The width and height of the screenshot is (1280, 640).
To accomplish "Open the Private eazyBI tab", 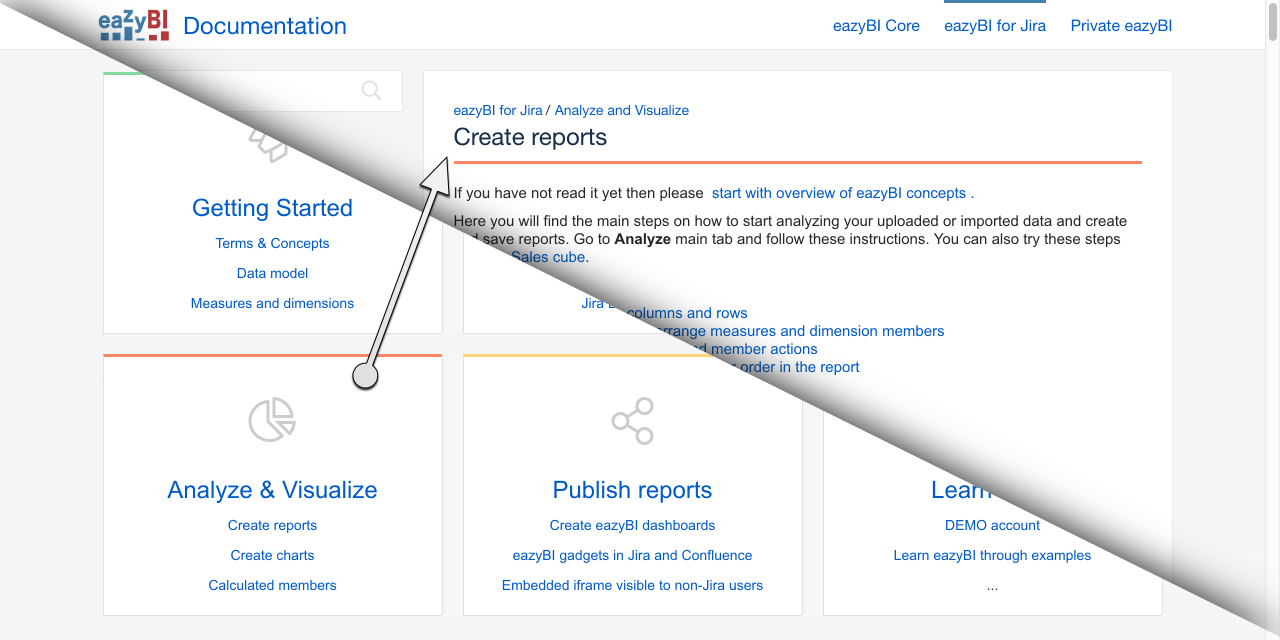I will pos(1121,26).
